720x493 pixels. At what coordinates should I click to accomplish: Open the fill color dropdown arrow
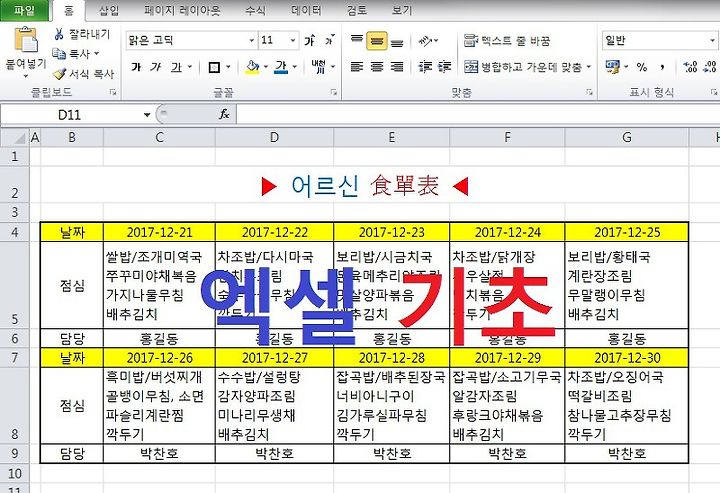click(266, 67)
